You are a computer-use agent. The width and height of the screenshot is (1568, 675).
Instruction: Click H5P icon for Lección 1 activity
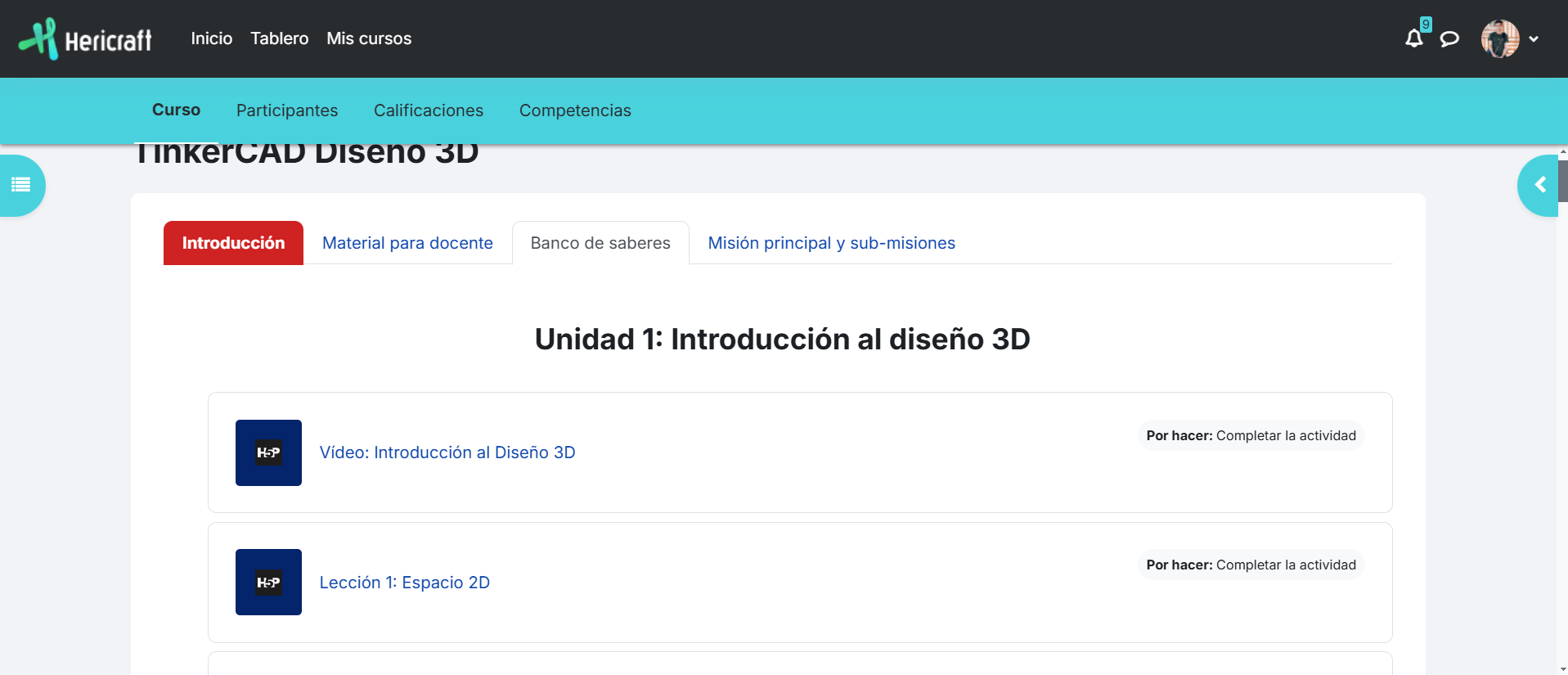(x=268, y=582)
